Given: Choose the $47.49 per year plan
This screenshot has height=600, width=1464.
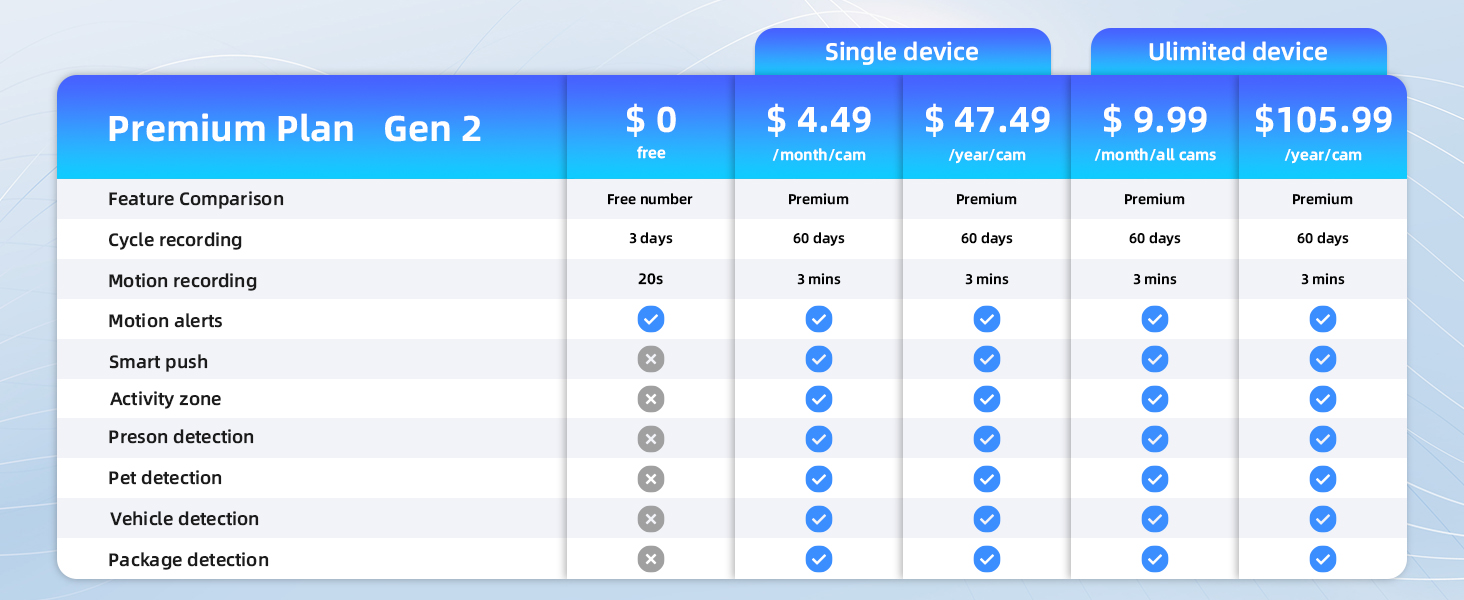Looking at the screenshot, I should click(x=987, y=130).
